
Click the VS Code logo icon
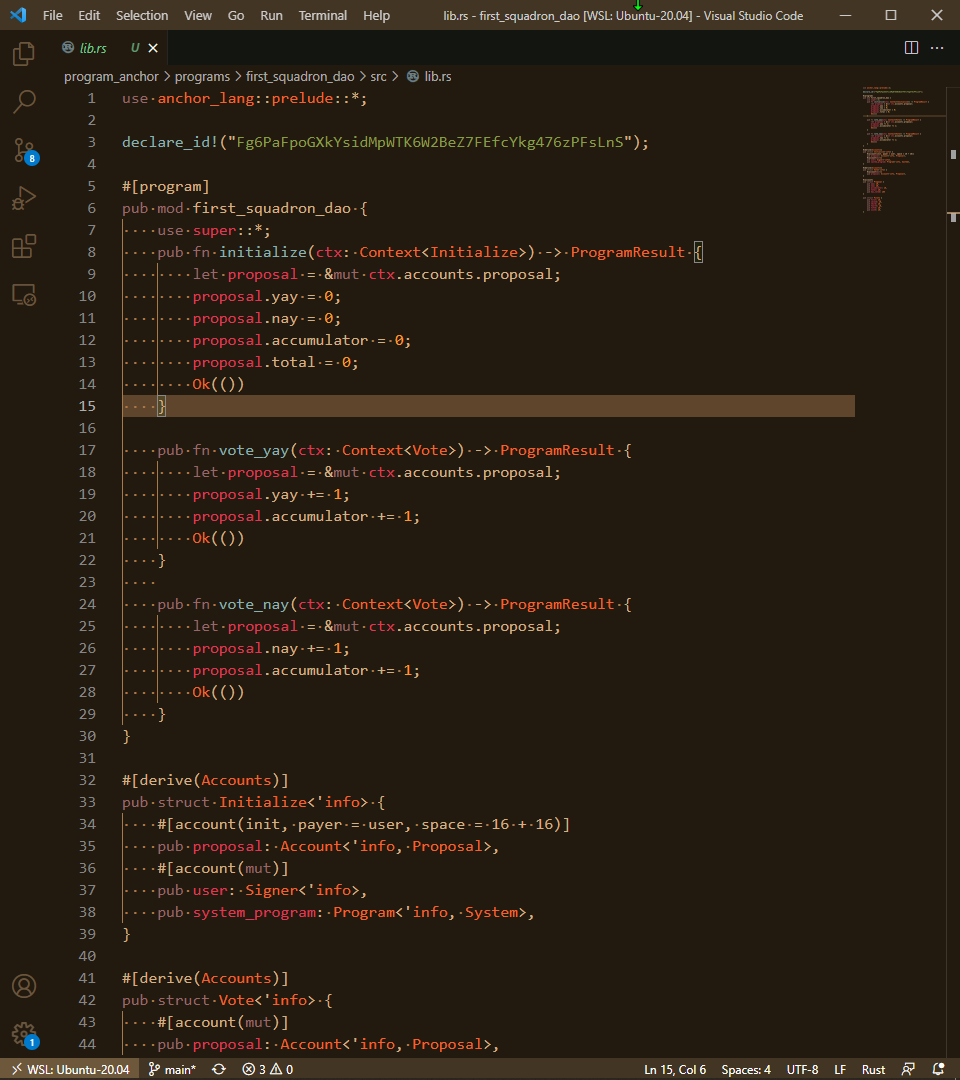click(19, 14)
